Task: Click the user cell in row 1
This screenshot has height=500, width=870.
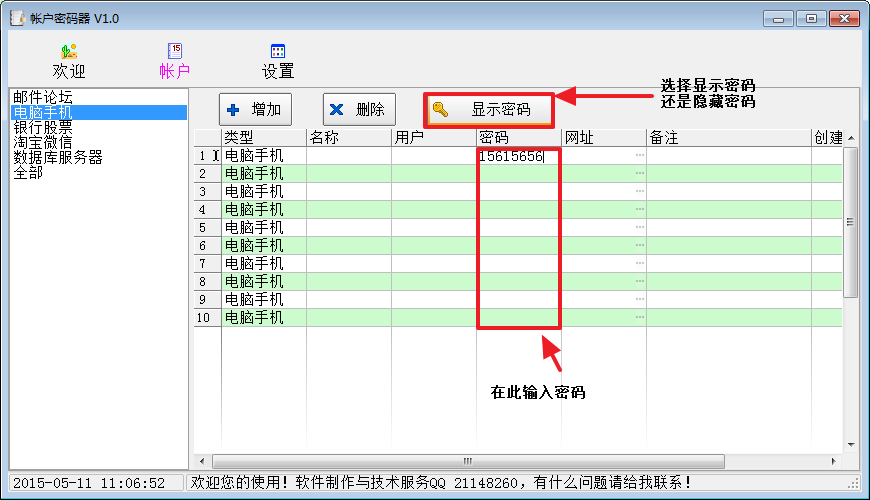Action: click(434, 156)
